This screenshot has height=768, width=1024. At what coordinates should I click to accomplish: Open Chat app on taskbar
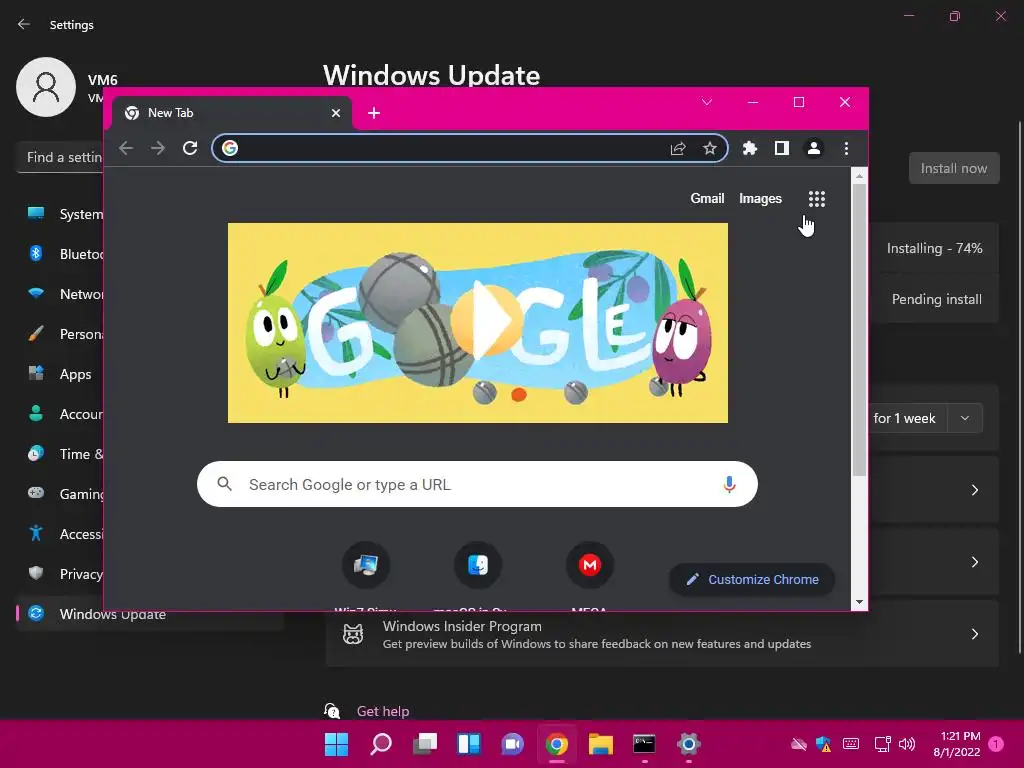[x=513, y=744]
